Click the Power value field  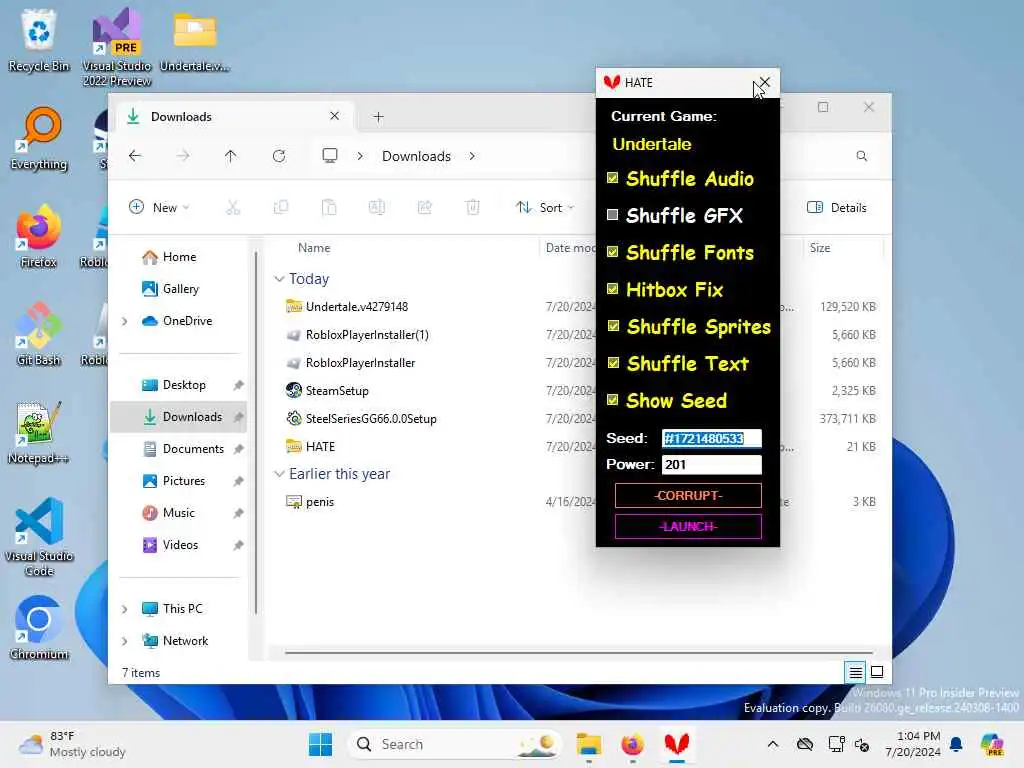pyautogui.click(x=711, y=464)
